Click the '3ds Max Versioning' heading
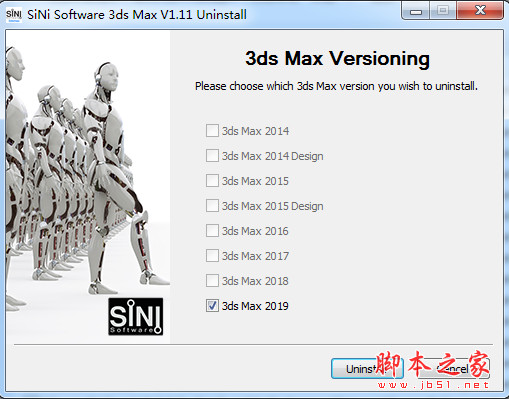The width and height of the screenshot is (509, 399). [337, 58]
